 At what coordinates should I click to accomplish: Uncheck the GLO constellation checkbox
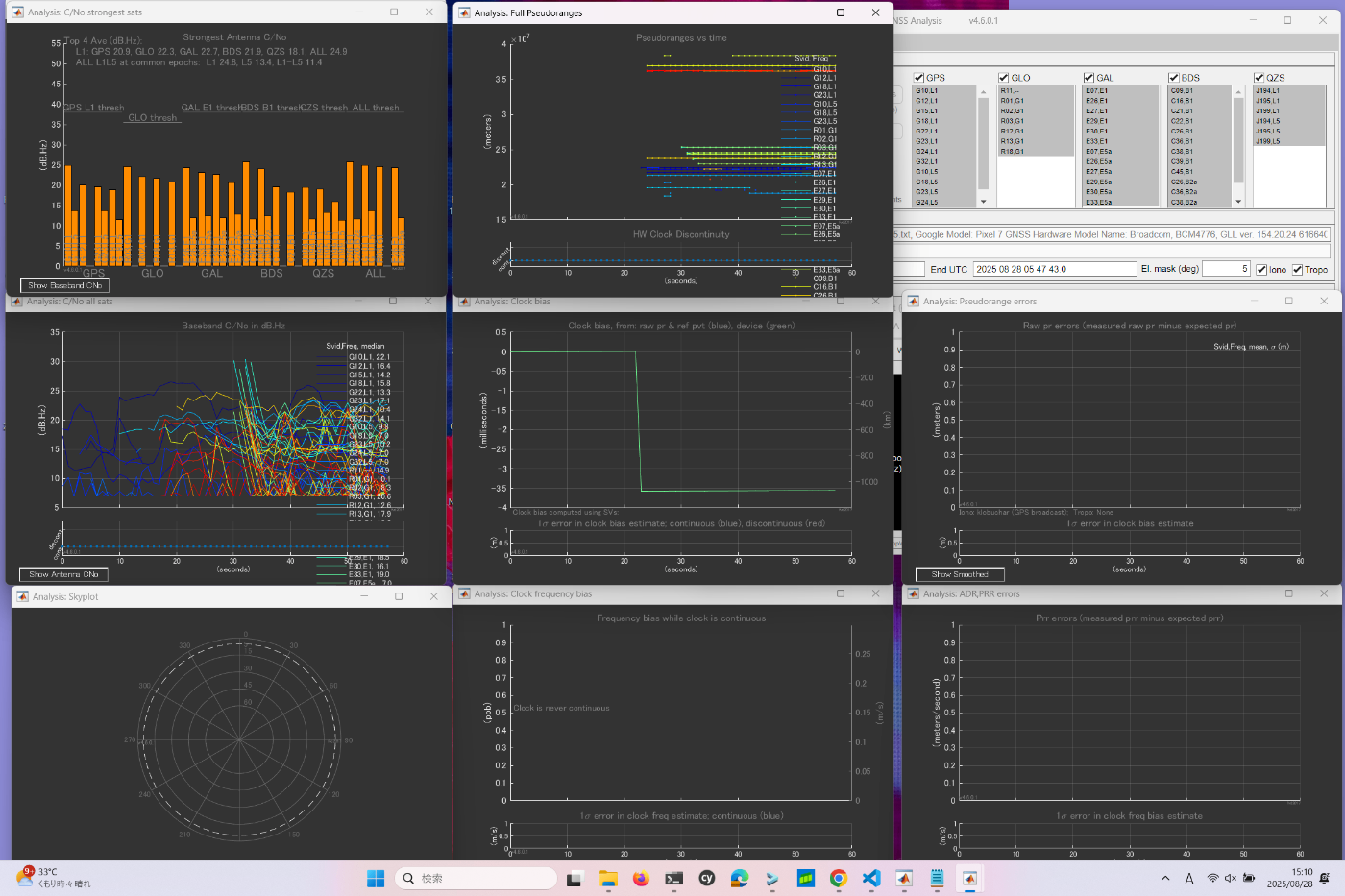(x=1004, y=78)
